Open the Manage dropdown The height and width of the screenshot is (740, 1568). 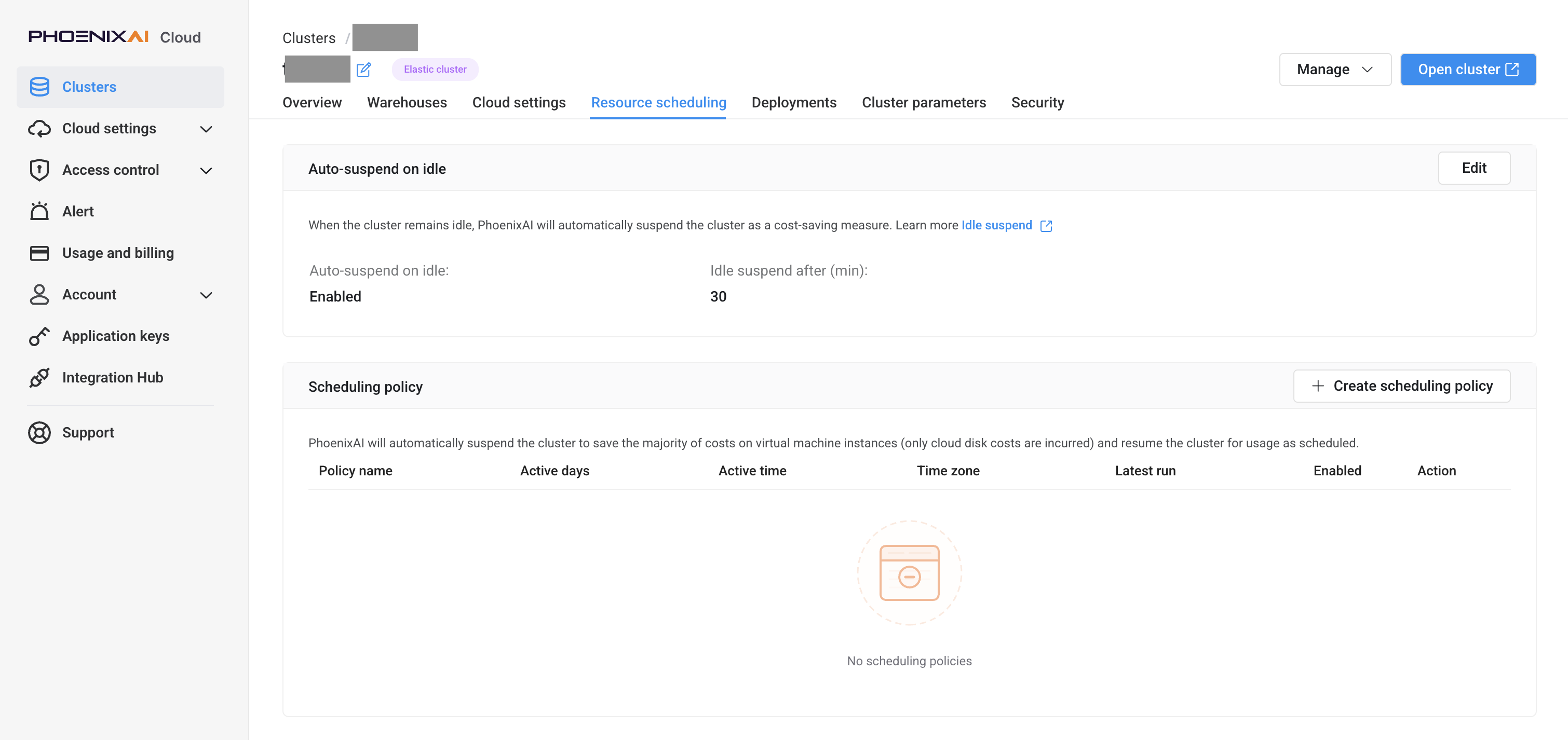coord(1335,70)
